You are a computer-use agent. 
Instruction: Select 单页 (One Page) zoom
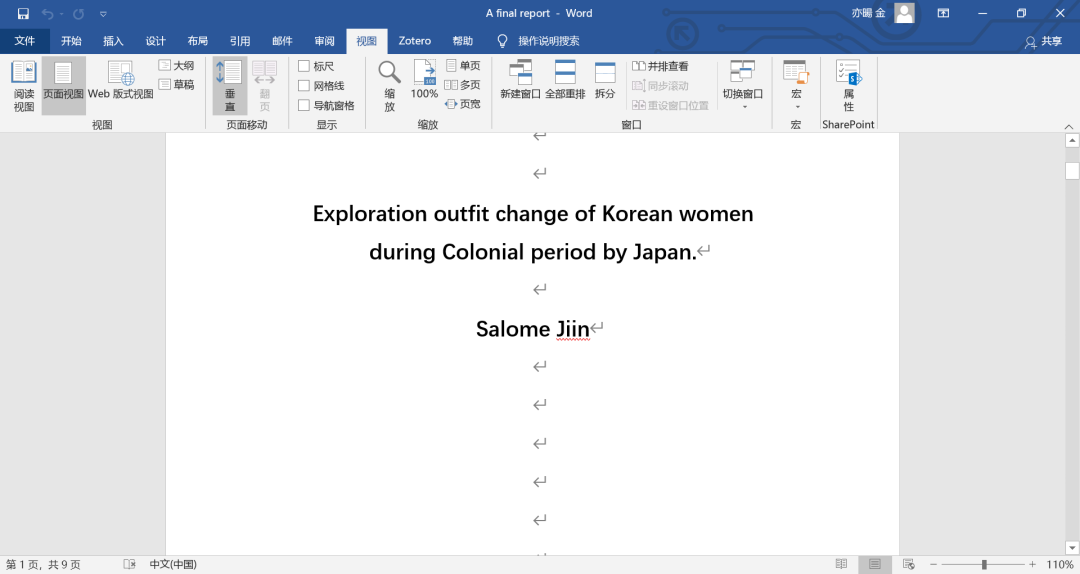[x=464, y=65]
